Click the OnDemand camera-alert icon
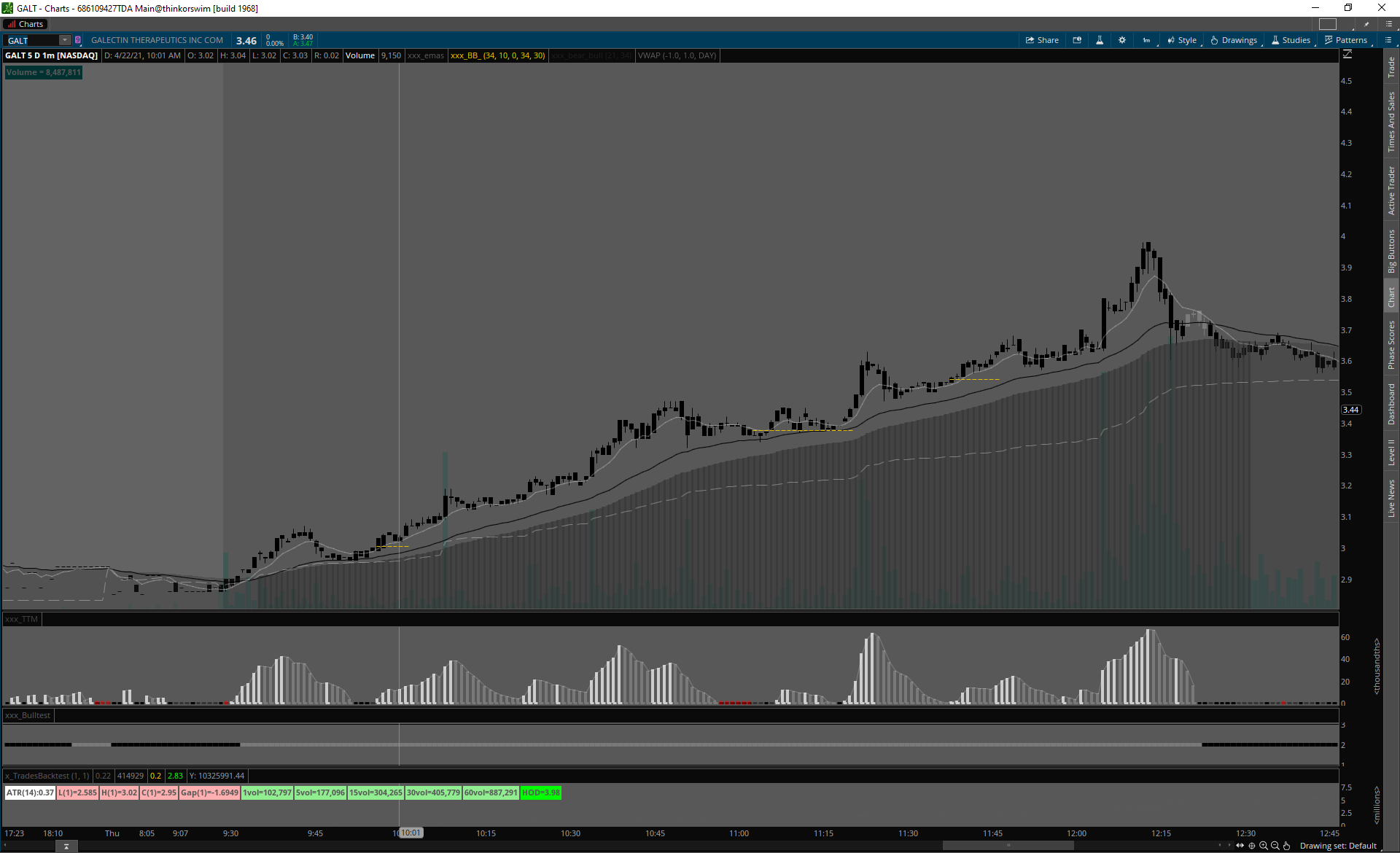This screenshot has width=1400, height=853. [1077, 40]
